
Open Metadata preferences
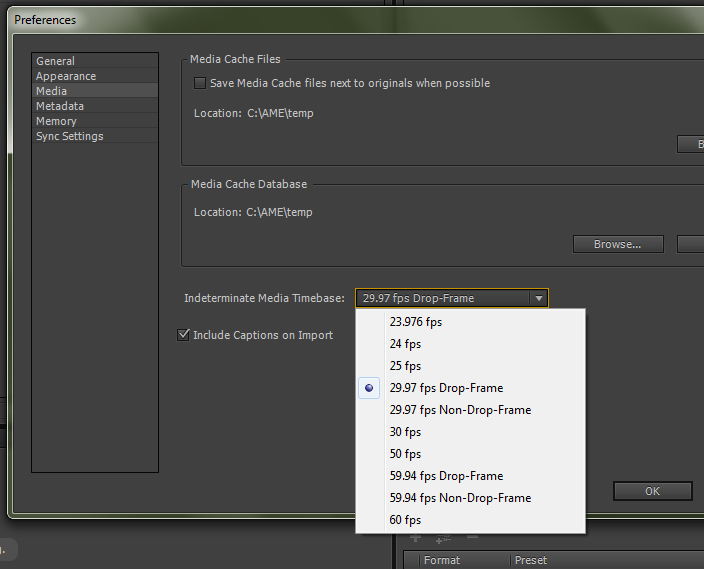click(95, 106)
